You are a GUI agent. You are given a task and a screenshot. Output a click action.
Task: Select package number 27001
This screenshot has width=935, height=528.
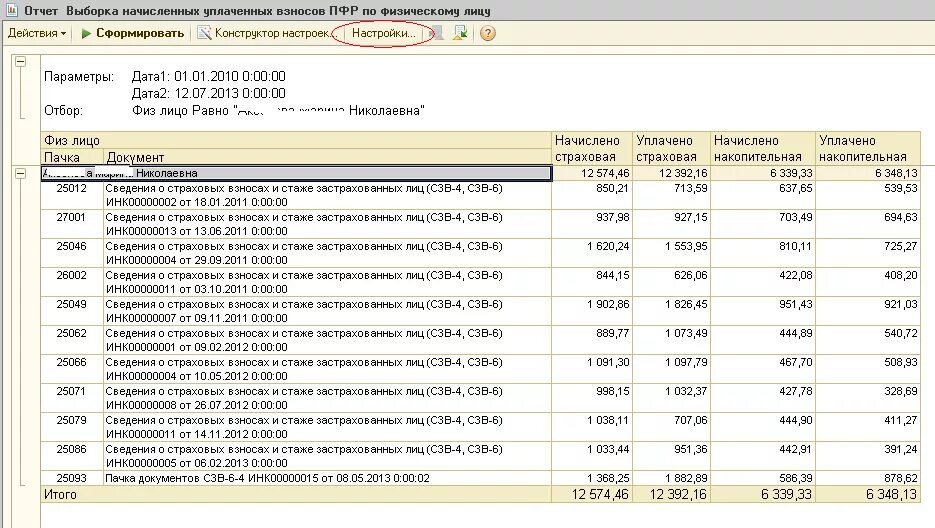[72, 217]
